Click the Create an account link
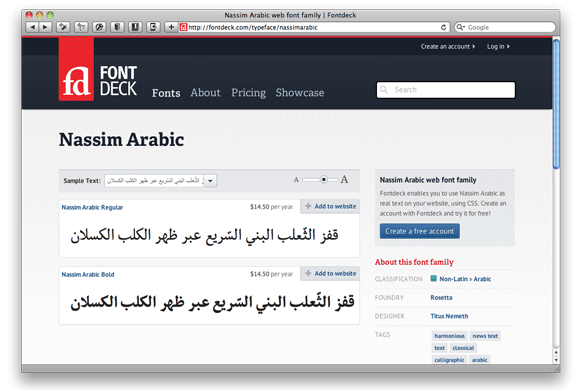The height and width of the screenshot is (390, 580). coord(448,47)
